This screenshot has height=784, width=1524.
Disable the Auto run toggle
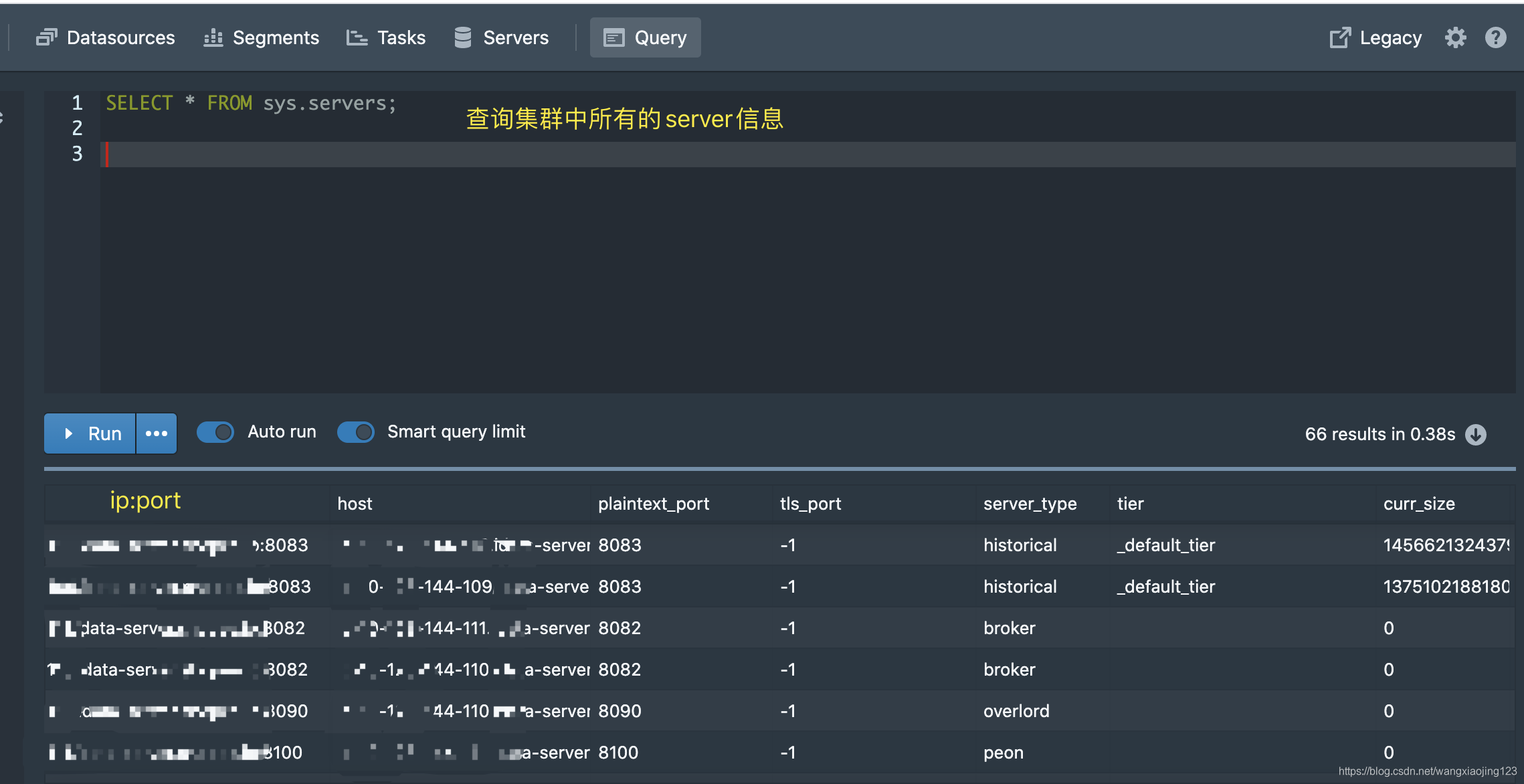pos(215,432)
